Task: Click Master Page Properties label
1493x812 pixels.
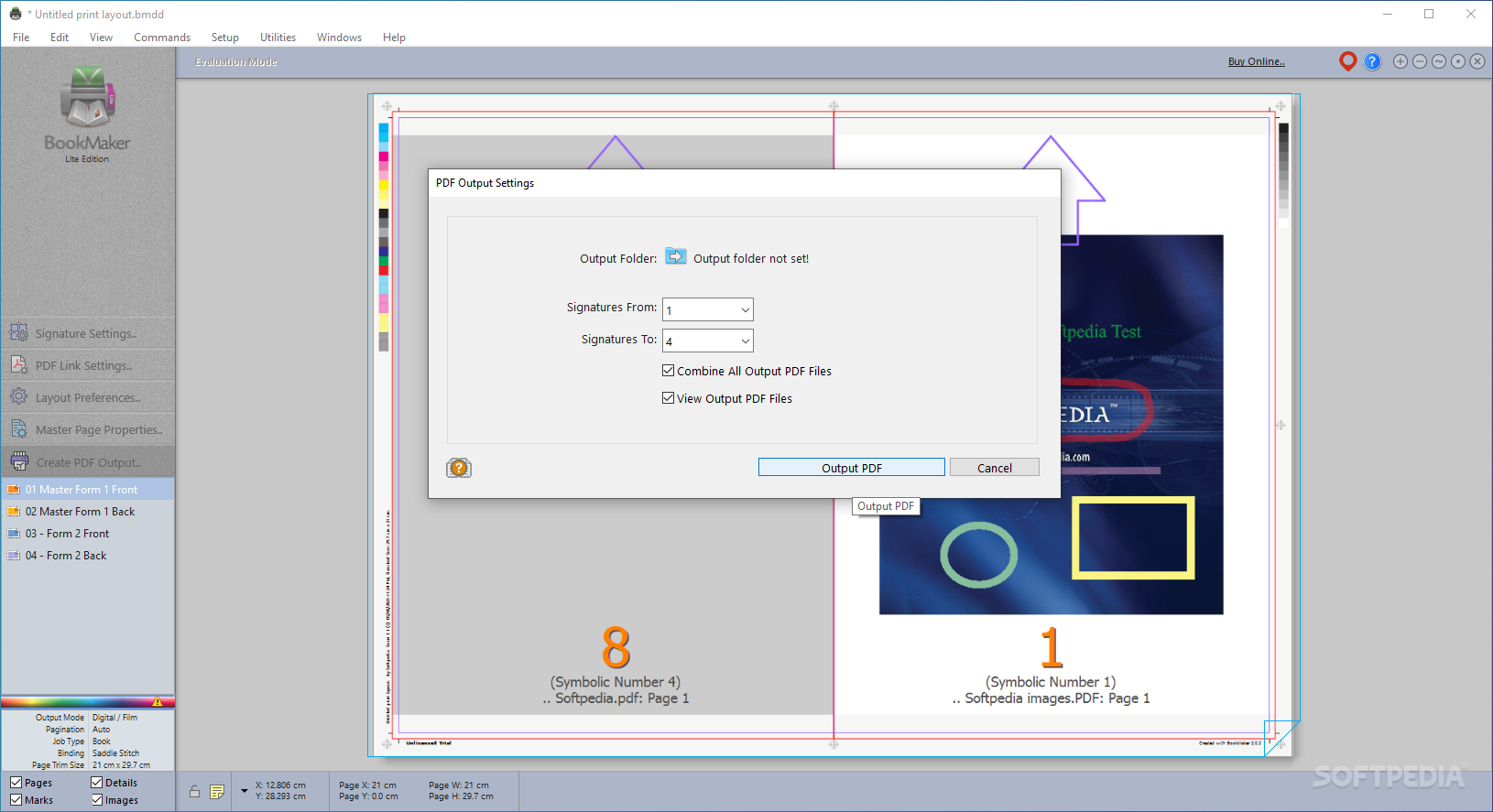Action: point(99,429)
